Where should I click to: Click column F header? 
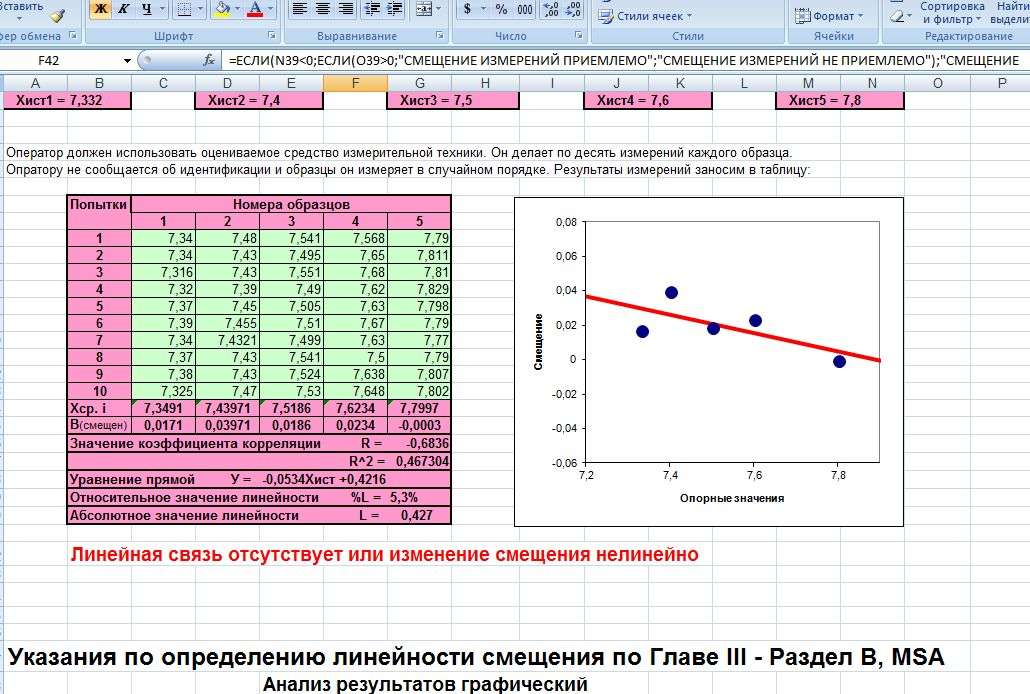pos(357,83)
